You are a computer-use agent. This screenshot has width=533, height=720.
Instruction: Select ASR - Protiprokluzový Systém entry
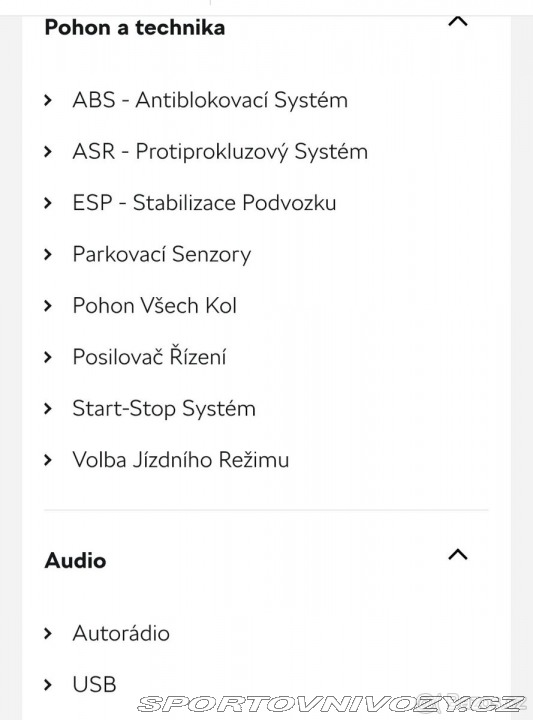220,152
